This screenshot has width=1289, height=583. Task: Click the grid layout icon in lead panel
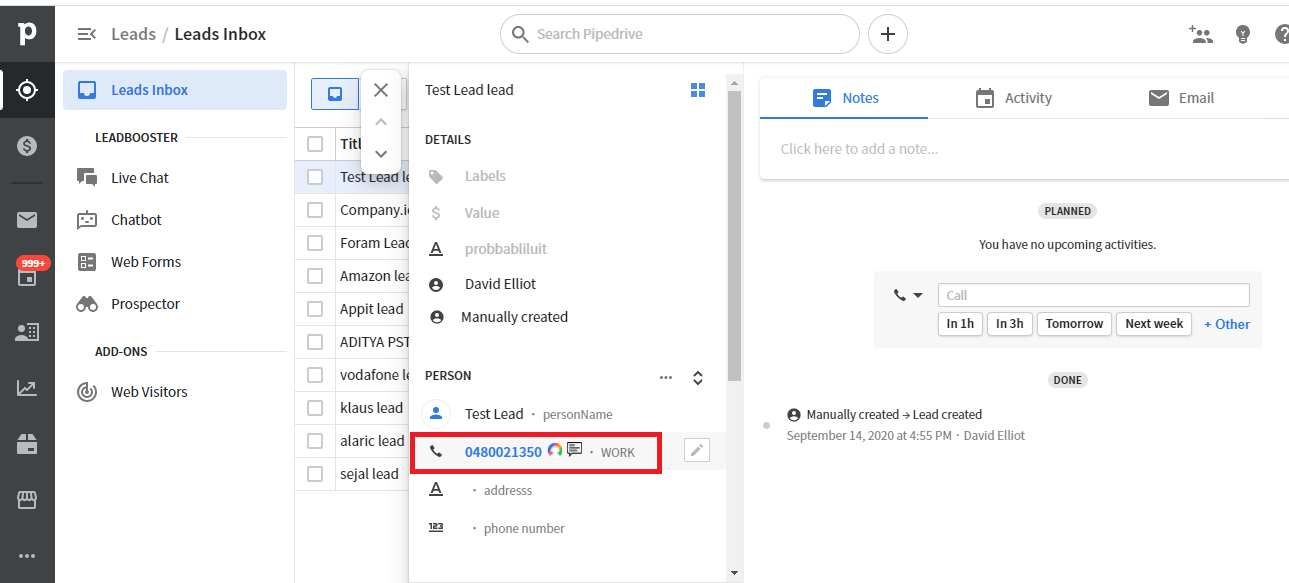coord(698,90)
